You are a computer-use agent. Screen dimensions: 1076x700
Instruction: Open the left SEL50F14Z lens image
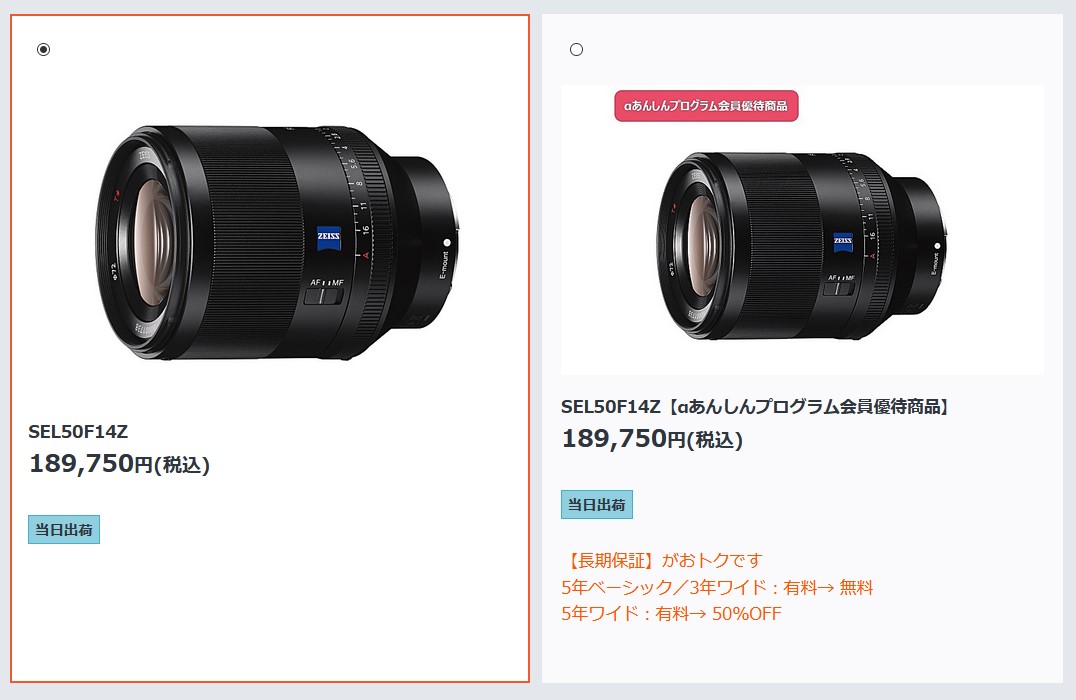[x=277, y=242]
